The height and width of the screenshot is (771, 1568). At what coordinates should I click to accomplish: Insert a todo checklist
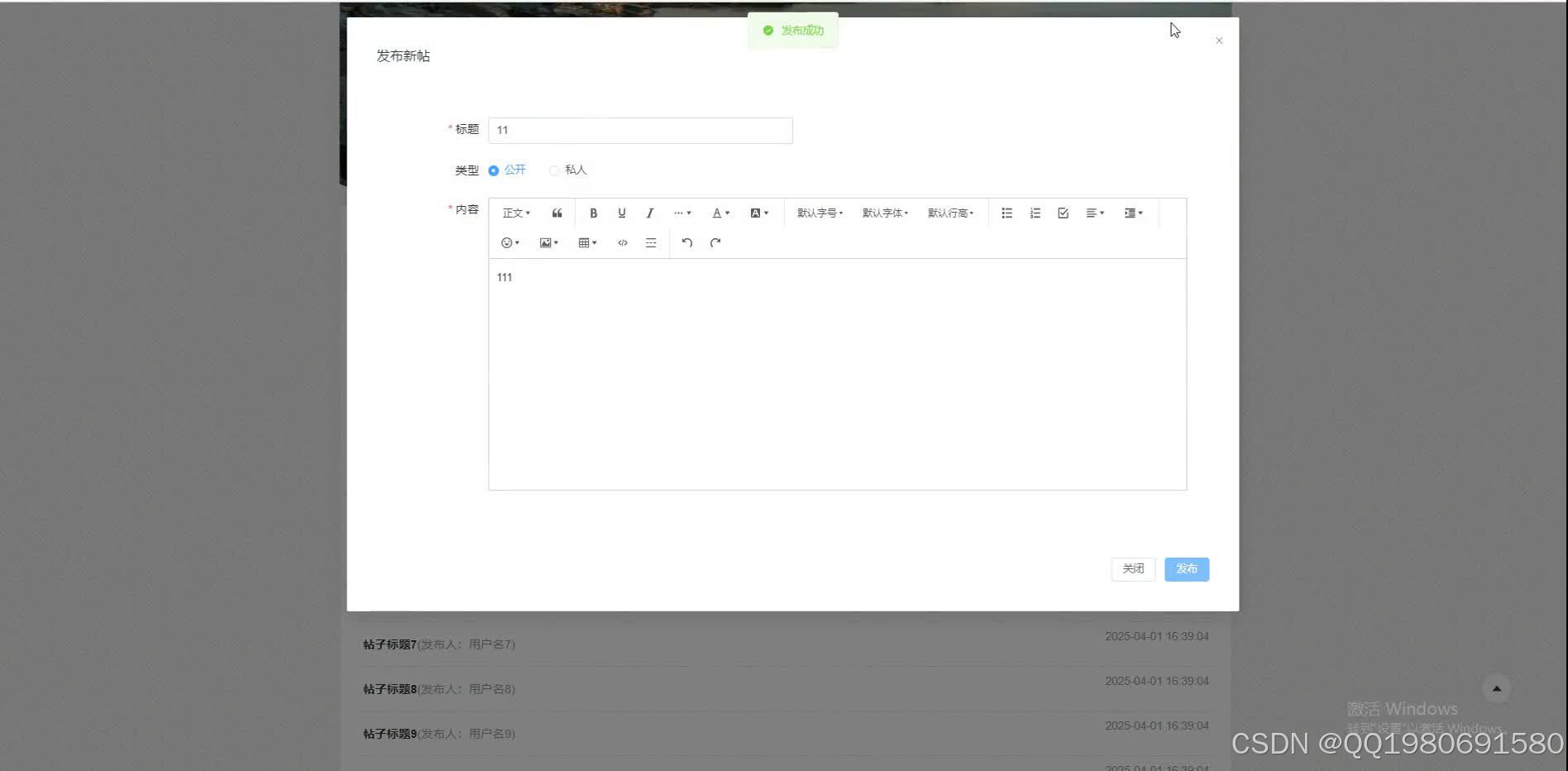click(1063, 213)
